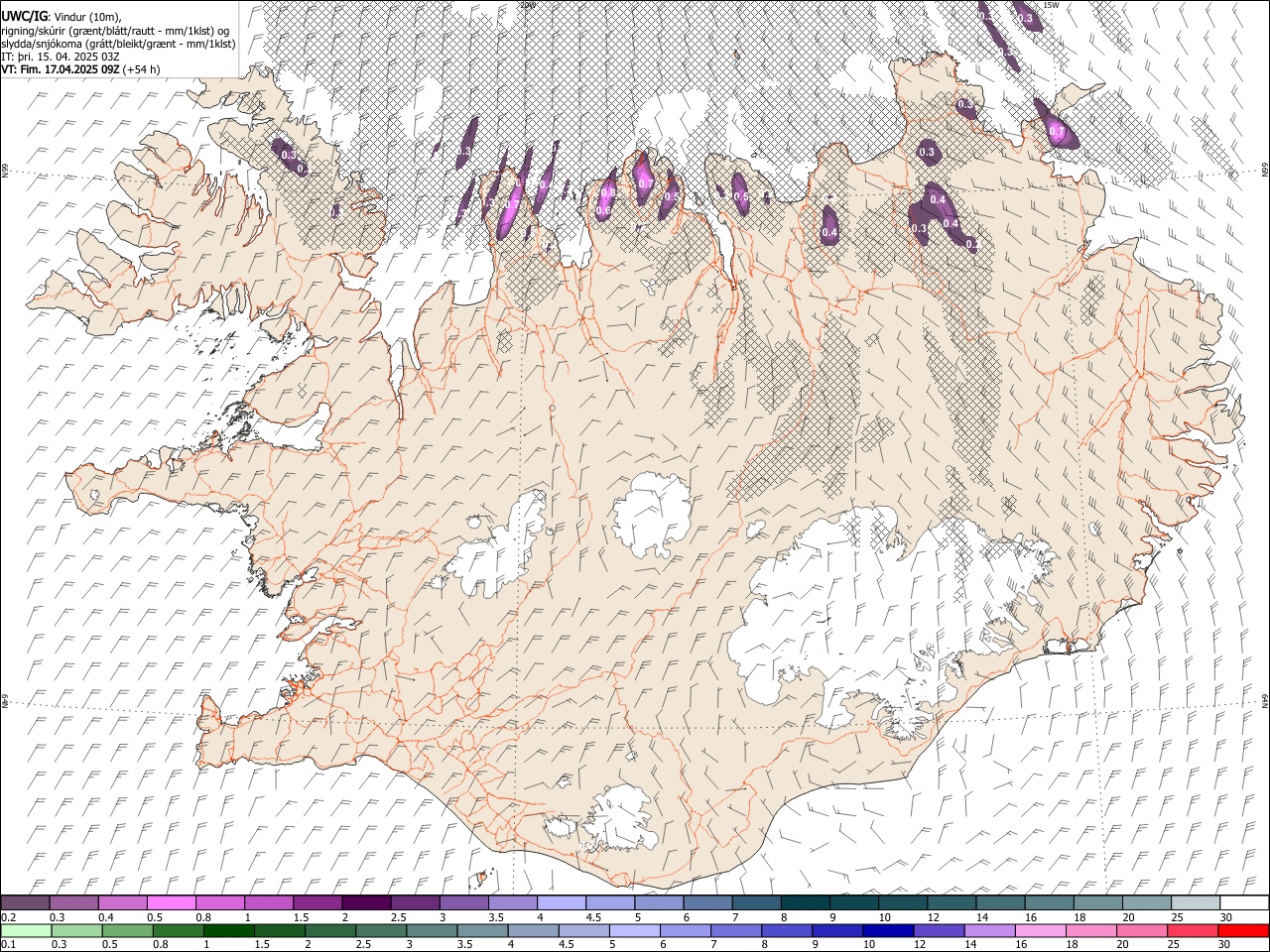This screenshot has height=952, width=1270.
Task: Click the dark mauve 0.2 snow-scale swatch
Action: tap(25, 902)
